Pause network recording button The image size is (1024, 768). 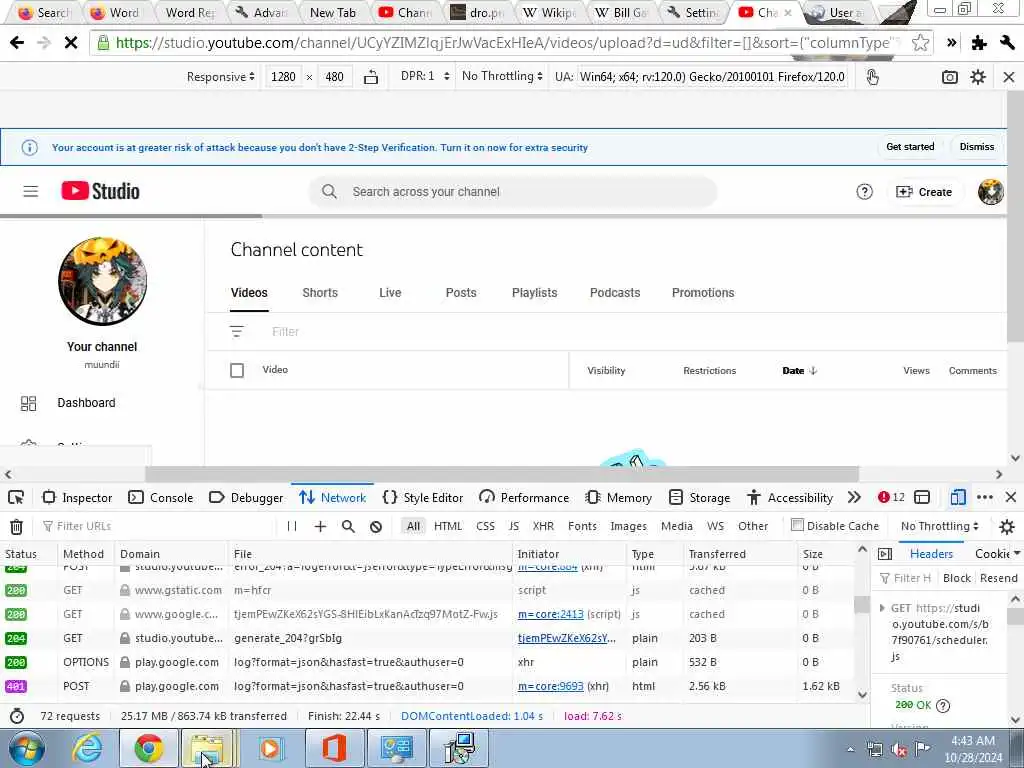pyautogui.click(x=292, y=526)
